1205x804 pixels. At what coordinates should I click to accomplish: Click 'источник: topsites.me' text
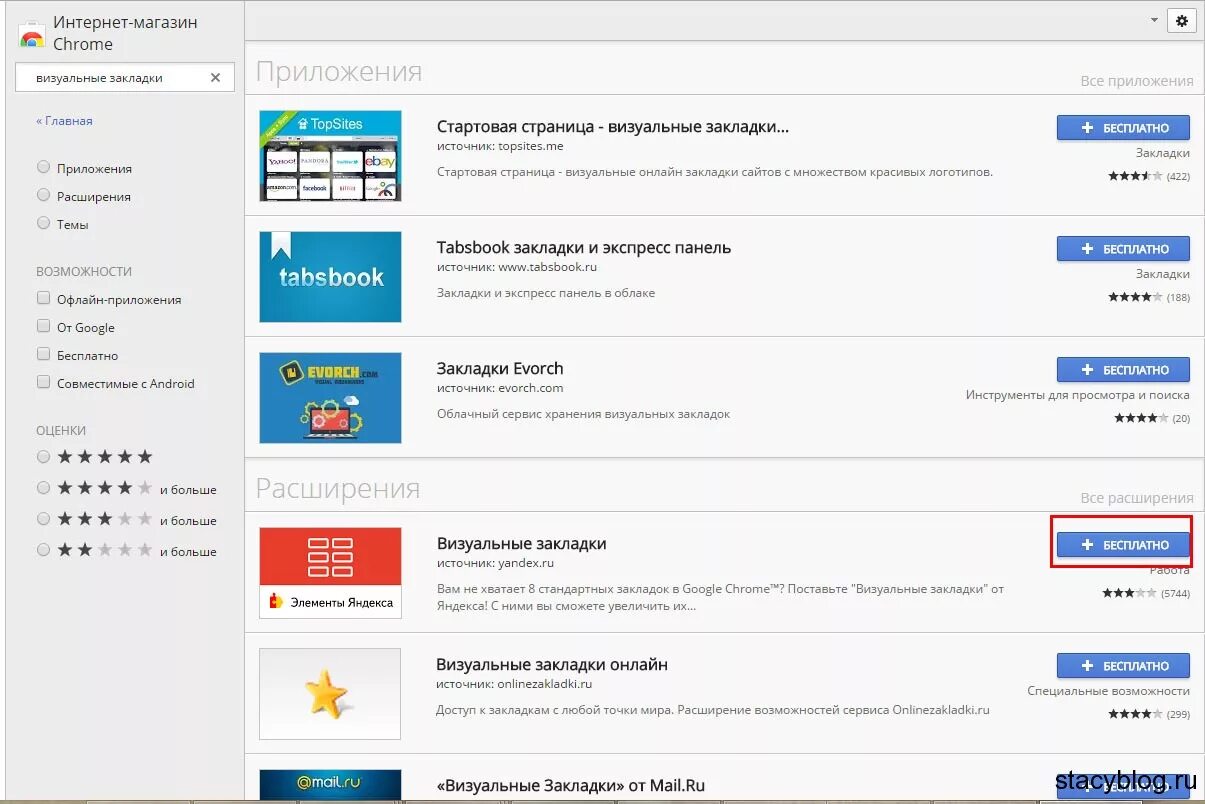point(500,146)
